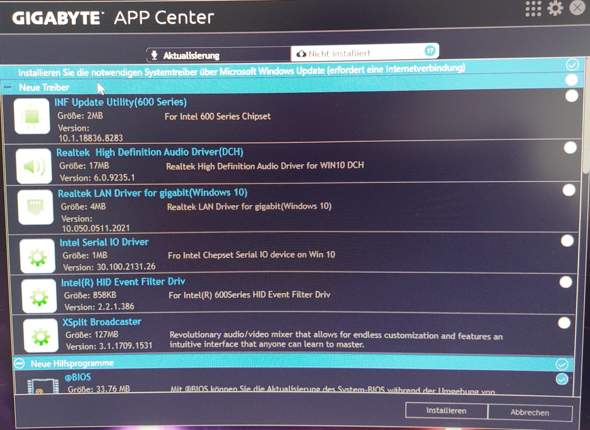
Task: Click the Installieren button
Action: pos(446,411)
